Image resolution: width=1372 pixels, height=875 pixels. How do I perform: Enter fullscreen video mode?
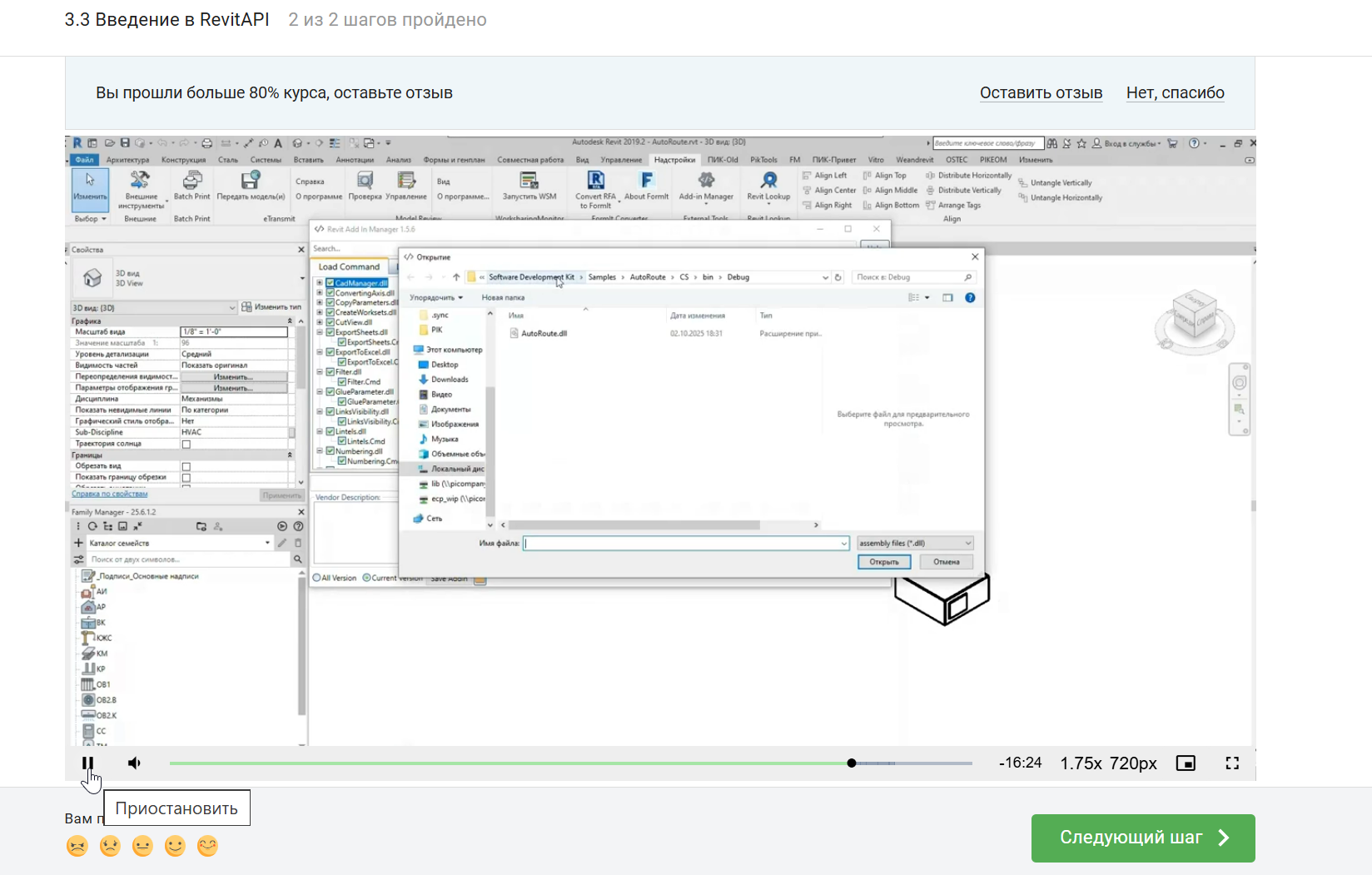click(x=1232, y=763)
